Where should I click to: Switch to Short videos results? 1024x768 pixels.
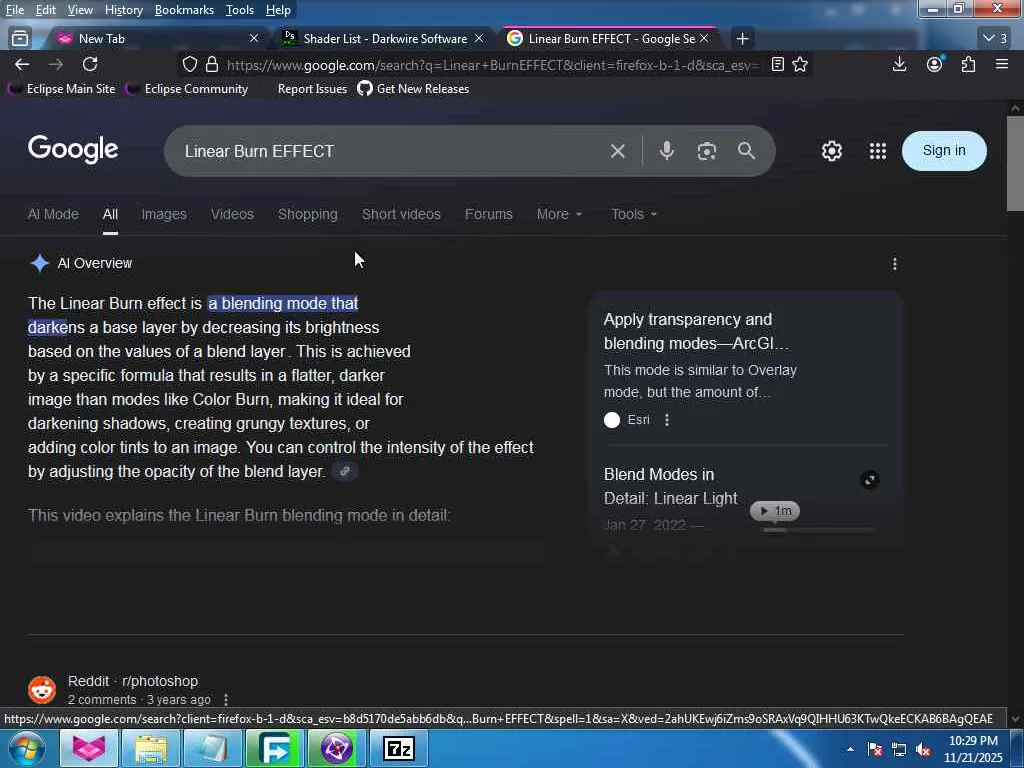401,214
